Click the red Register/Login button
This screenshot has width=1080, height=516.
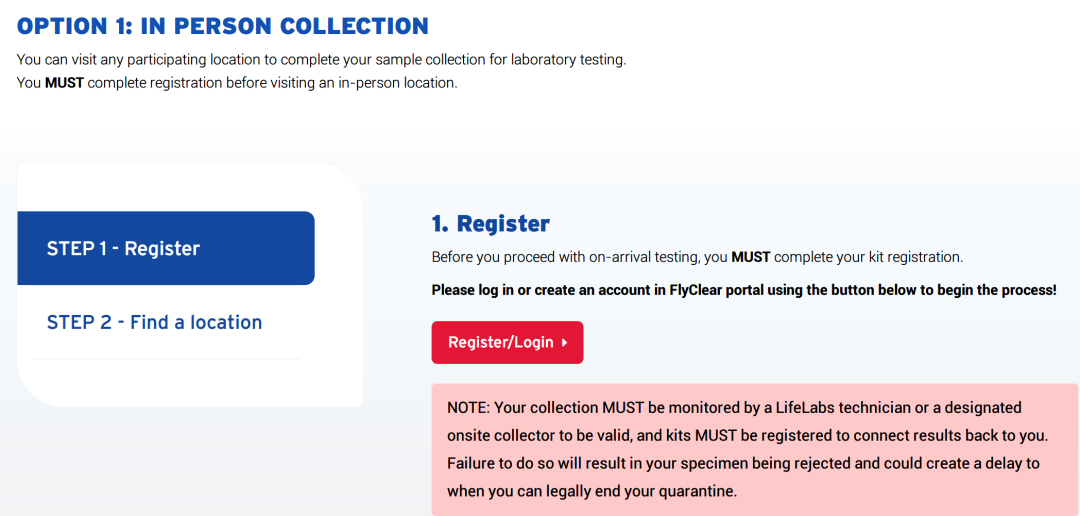click(x=507, y=342)
